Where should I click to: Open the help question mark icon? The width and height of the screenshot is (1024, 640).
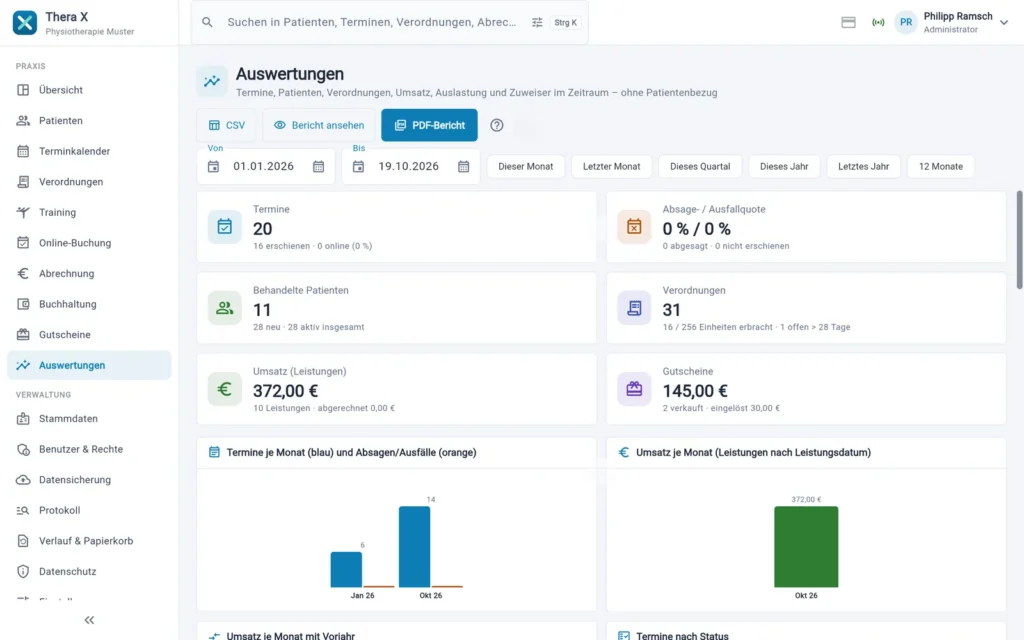coord(497,125)
